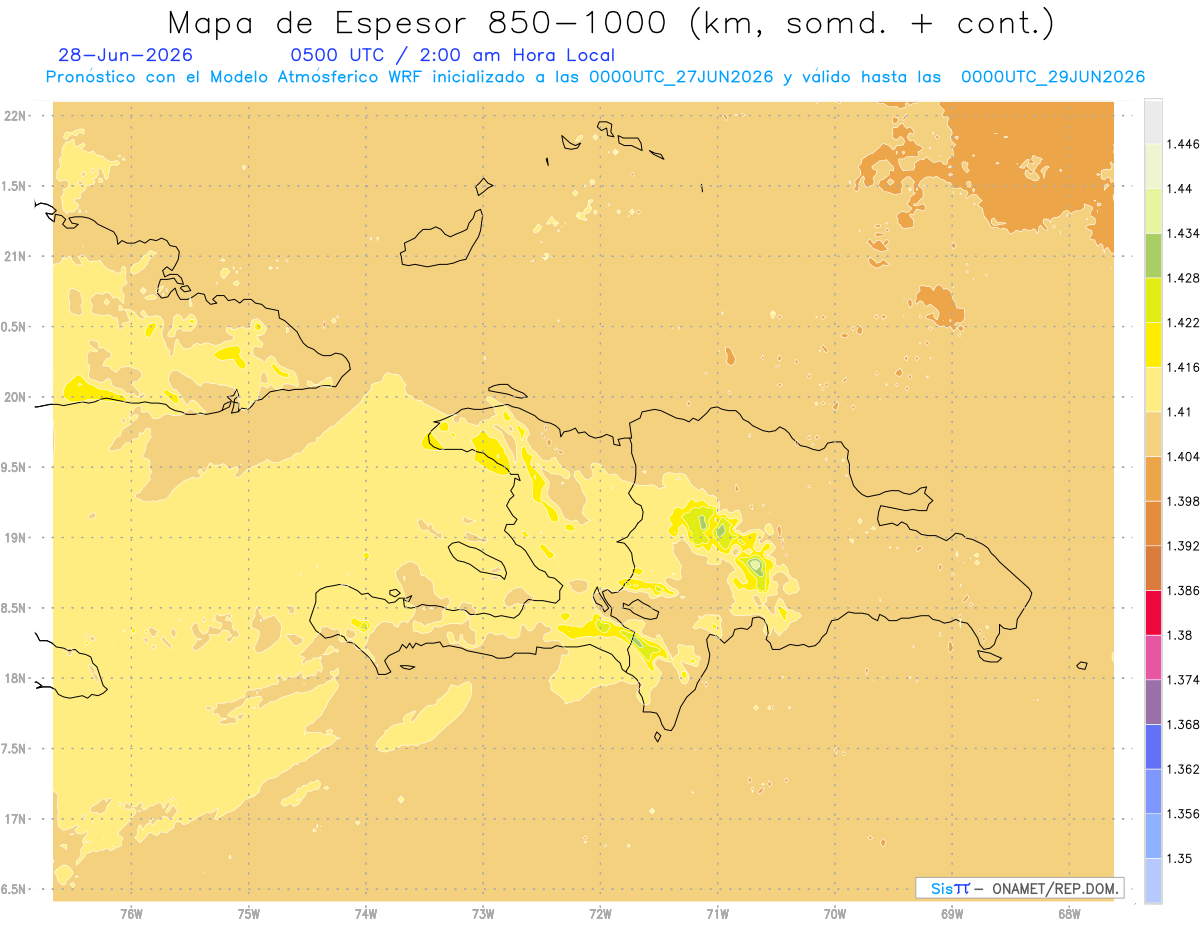The width and height of the screenshot is (1200, 927).
Task: Click the '9.5N' latitude label
Action: pyautogui.click(x=15, y=468)
